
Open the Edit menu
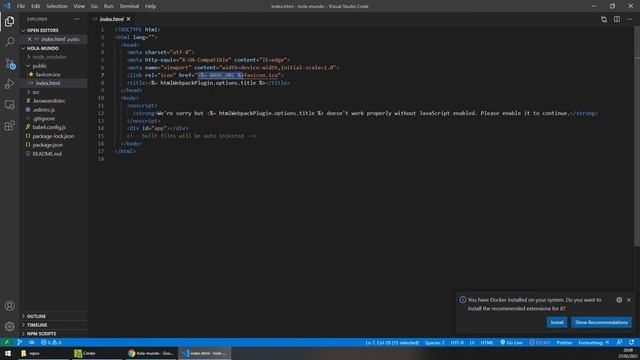point(36,6)
